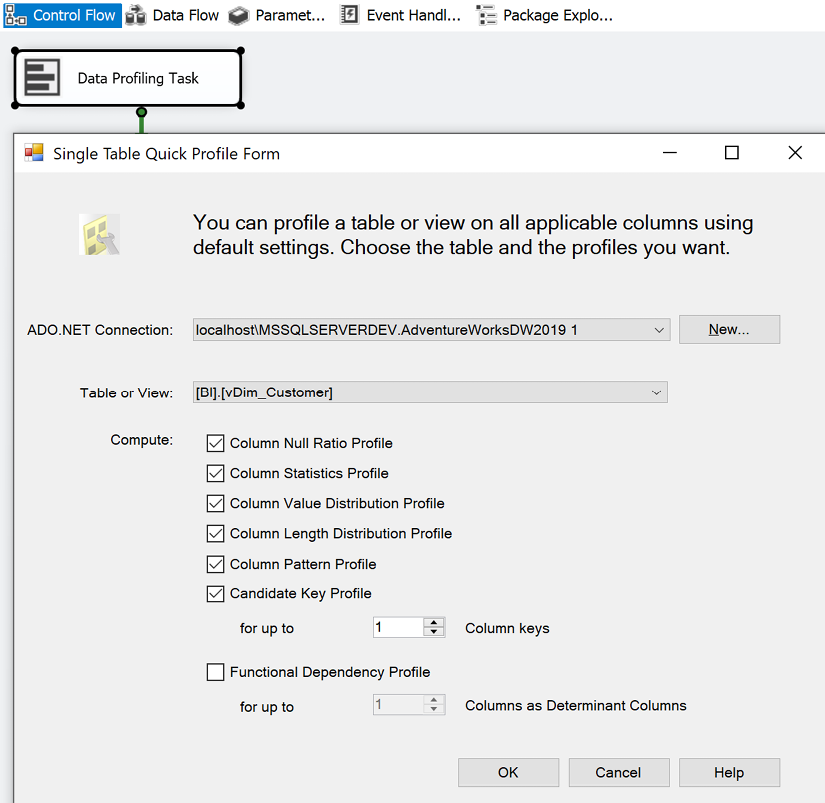Click the 'Functional Dependency Profile' label
This screenshot has width=825, height=803.
[x=330, y=672]
